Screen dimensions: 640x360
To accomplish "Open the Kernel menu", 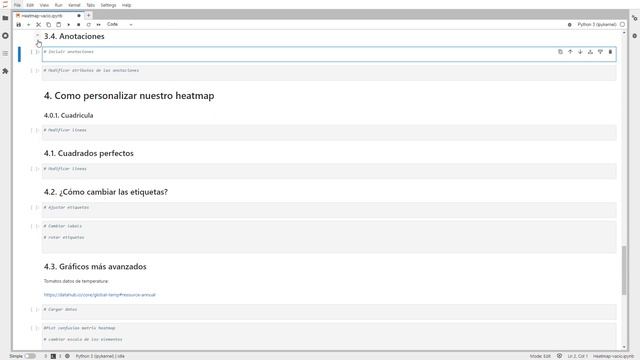I will coord(74,5).
